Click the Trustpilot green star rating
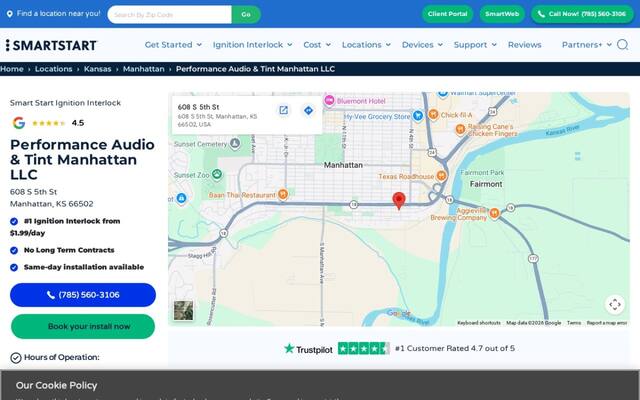The image size is (640, 400). [363, 349]
